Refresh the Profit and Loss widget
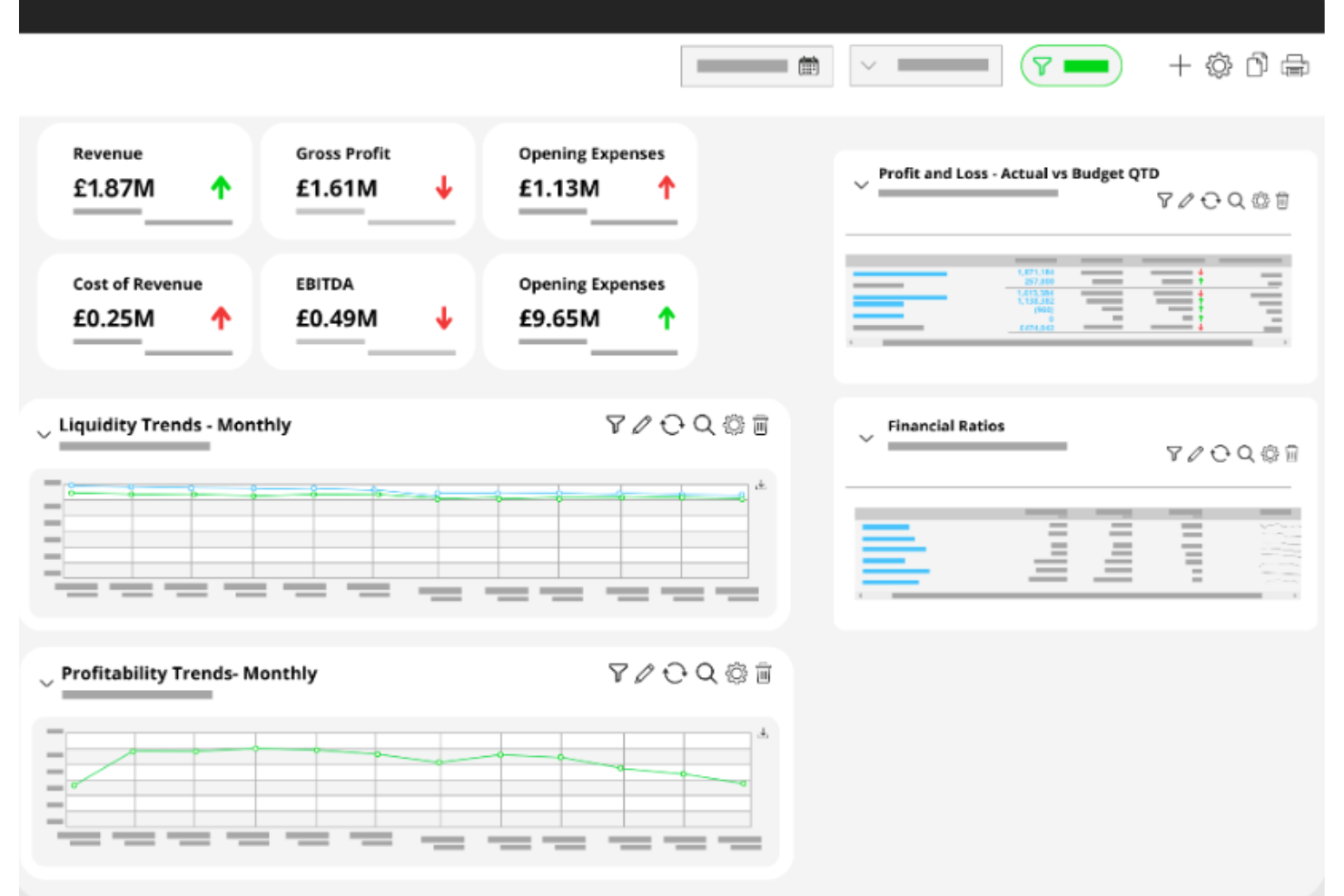 1210,201
